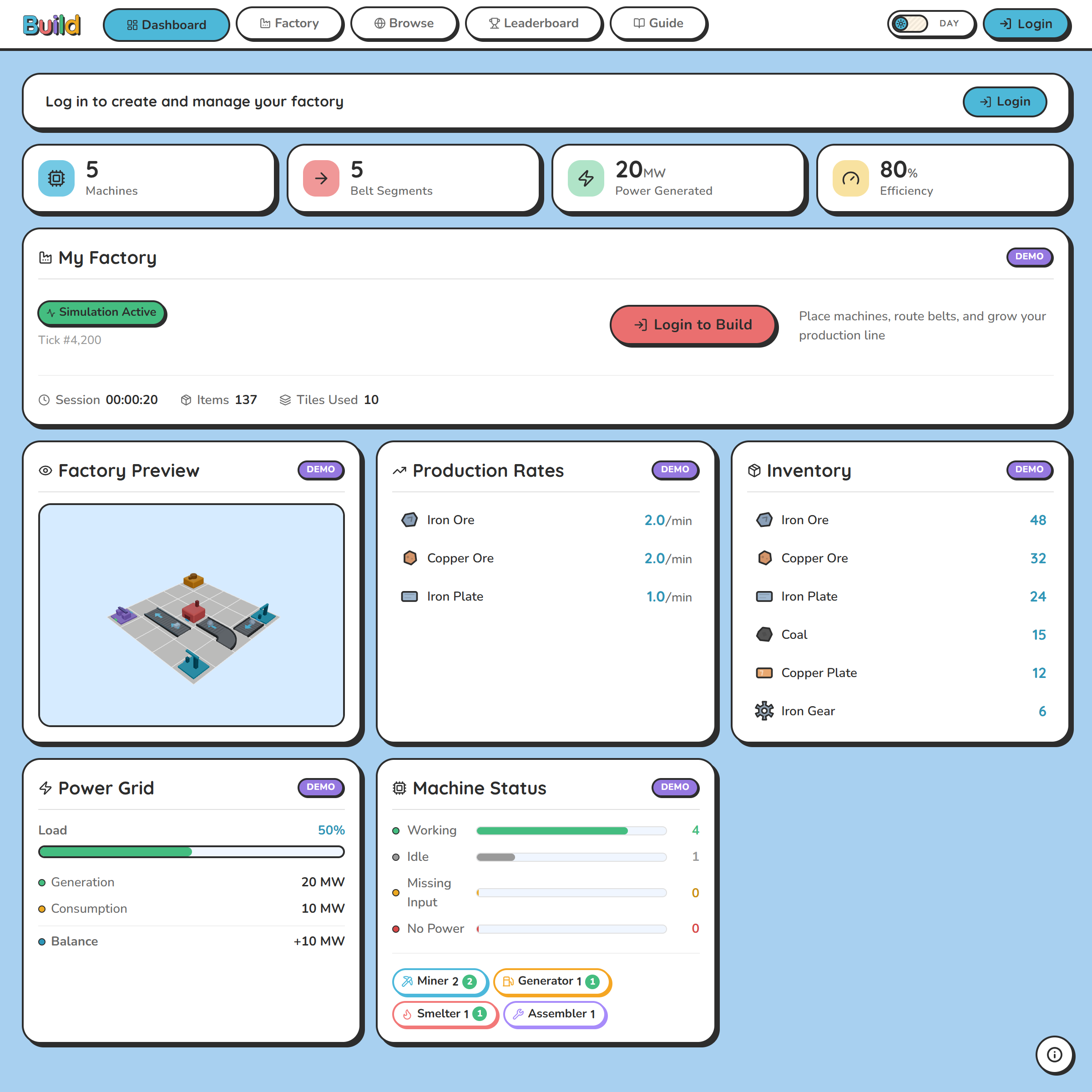The width and height of the screenshot is (1092, 1092).
Task: Click the Iron Gear icon in Inventory
Action: [764, 710]
